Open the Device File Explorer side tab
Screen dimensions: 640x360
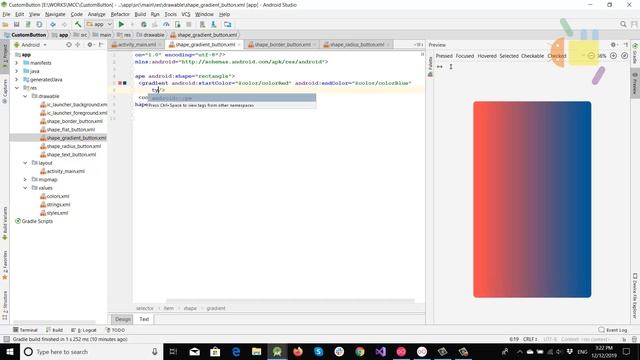pyautogui.click(x=635, y=296)
